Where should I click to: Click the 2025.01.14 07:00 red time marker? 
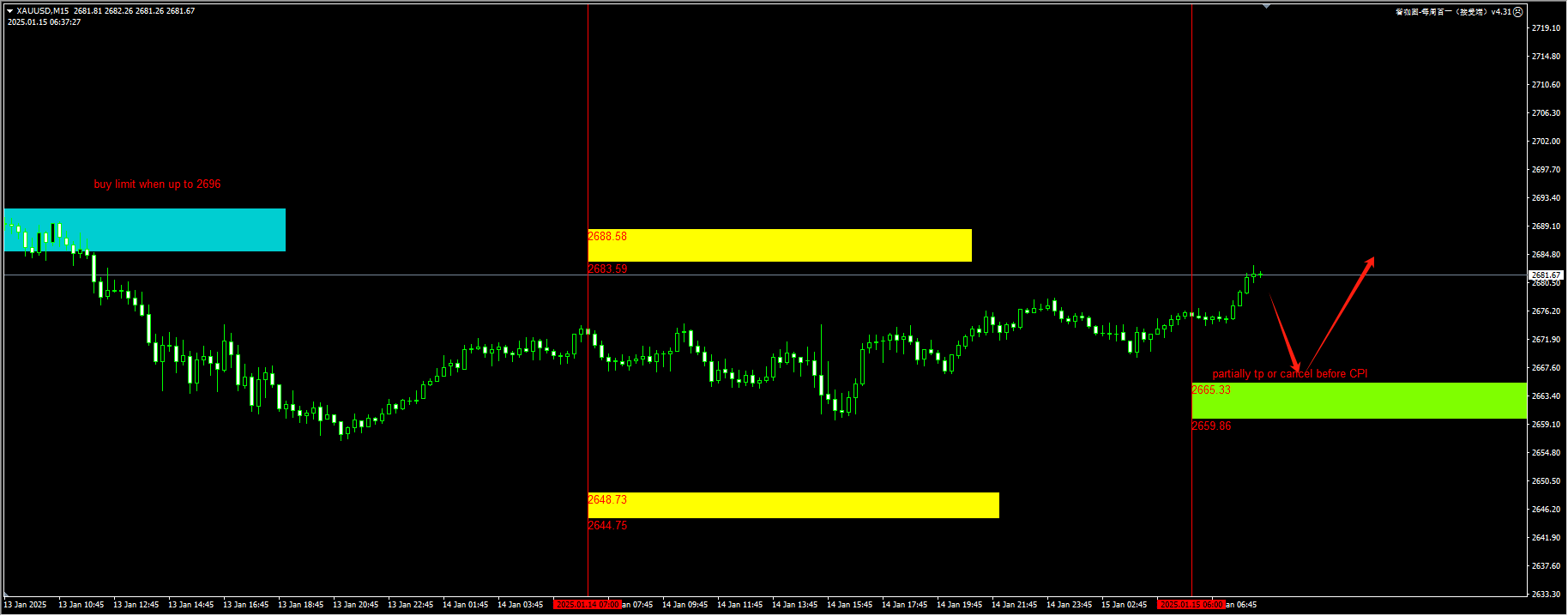point(588,605)
